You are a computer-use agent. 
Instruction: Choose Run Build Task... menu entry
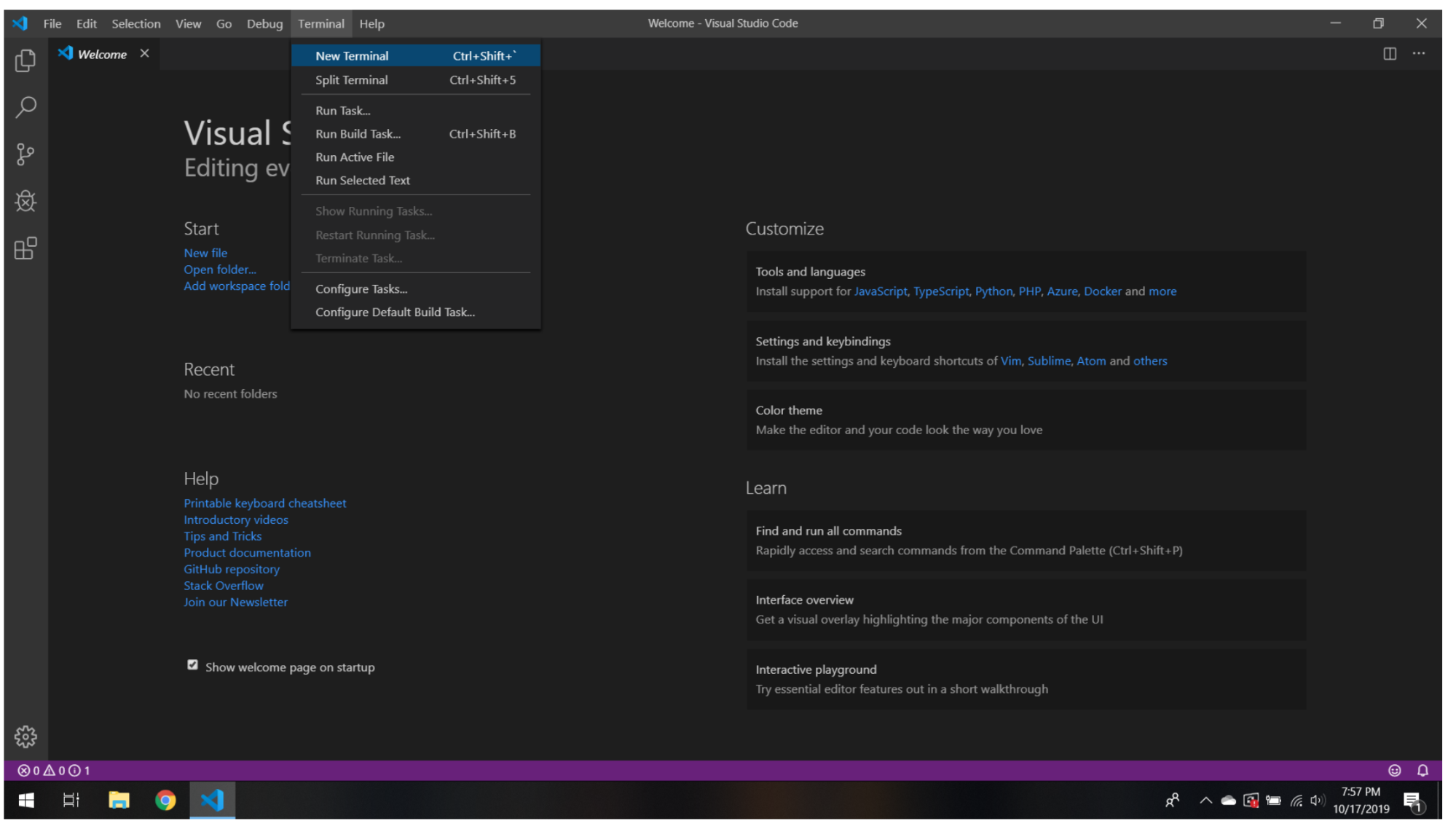point(416,134)
